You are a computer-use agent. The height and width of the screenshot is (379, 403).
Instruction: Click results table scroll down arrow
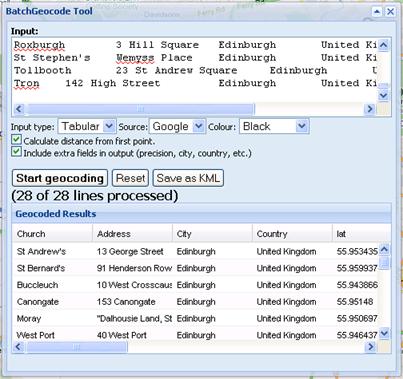tap(384, 333)
